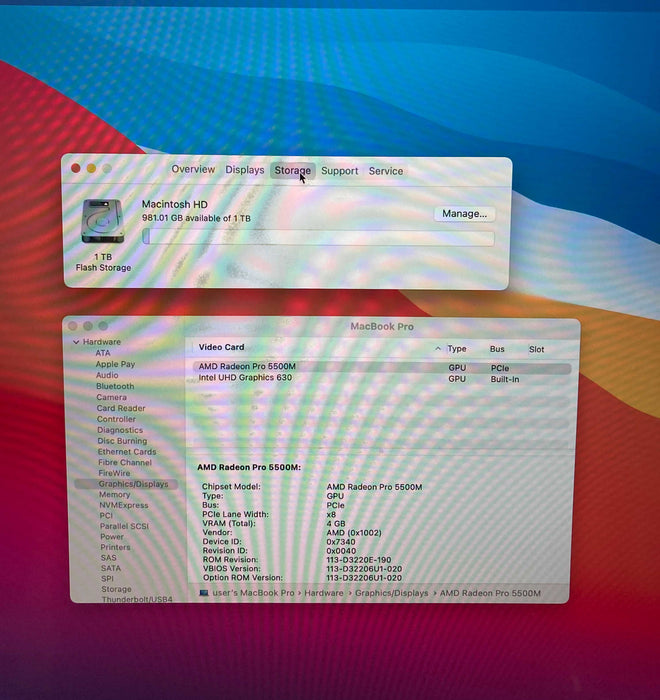This screenshot has height=700, width=660.
Task: Select PCI in the sidebar
Action: tap(106, 515)
